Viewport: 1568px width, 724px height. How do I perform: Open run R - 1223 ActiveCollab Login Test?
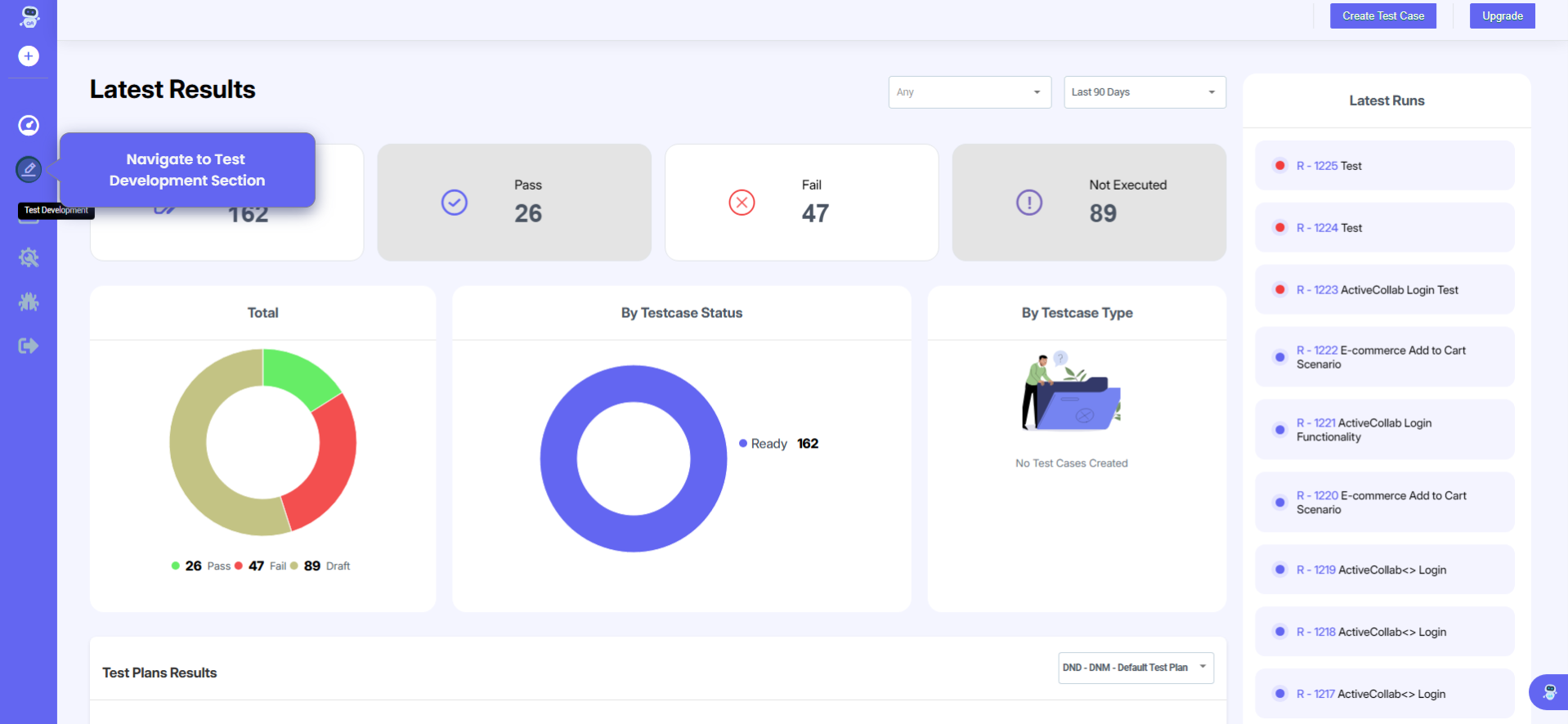click(x=1377, y=290)
